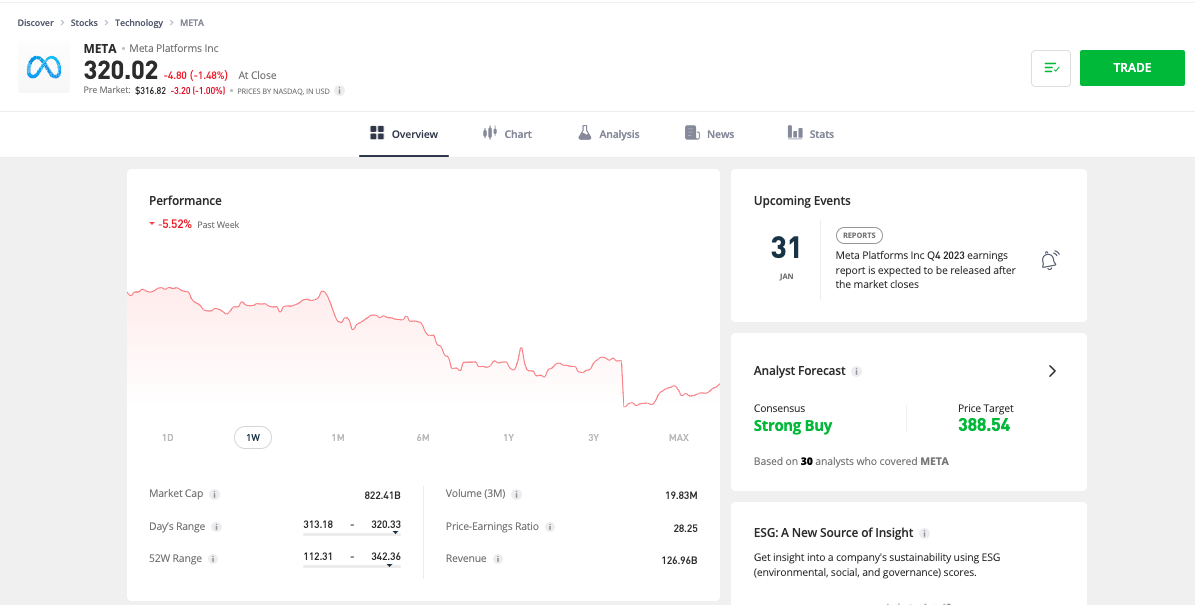This screenshot has height=605, width=1195.
Task: Click the info icon beside Analyst Forecast
Action: pos(858,371)
